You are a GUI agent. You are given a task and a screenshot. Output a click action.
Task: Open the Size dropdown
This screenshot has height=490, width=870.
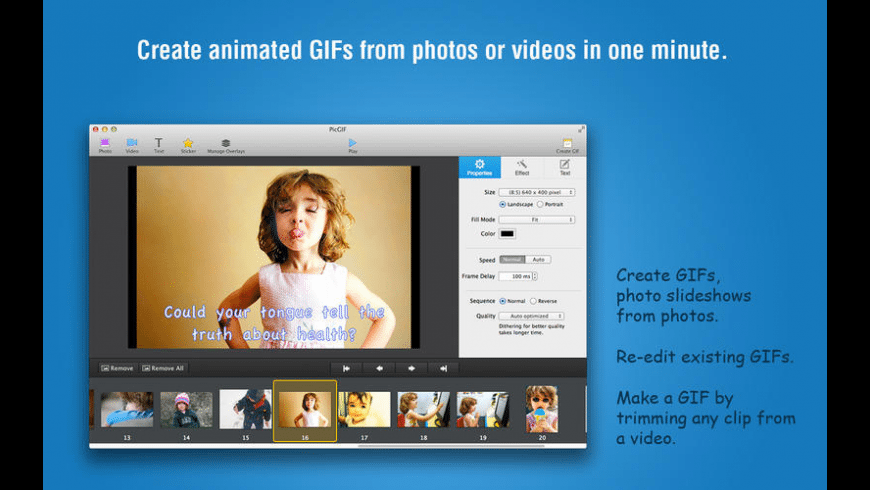(x=537, y=192)
